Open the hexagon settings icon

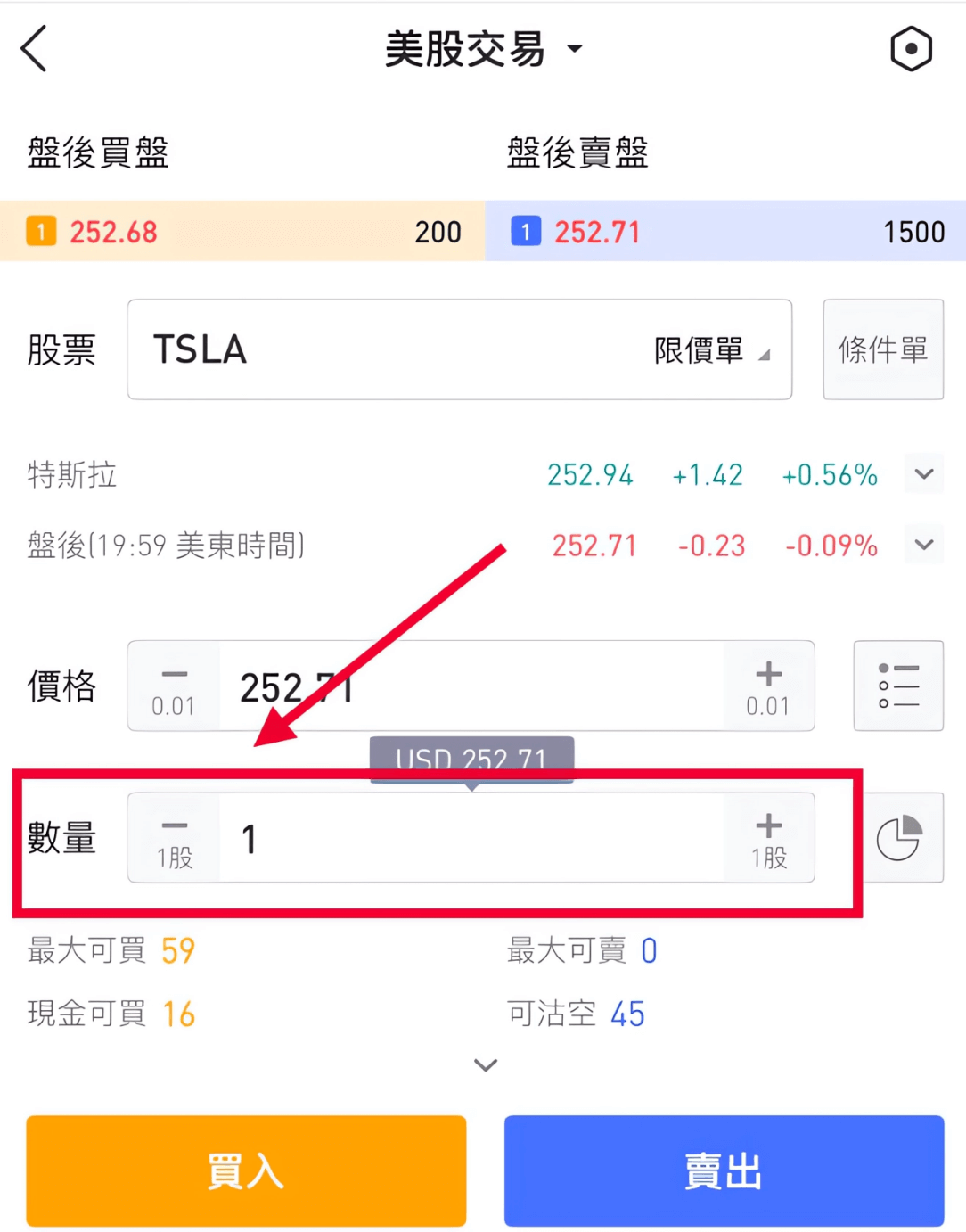[x=911, y=48]
